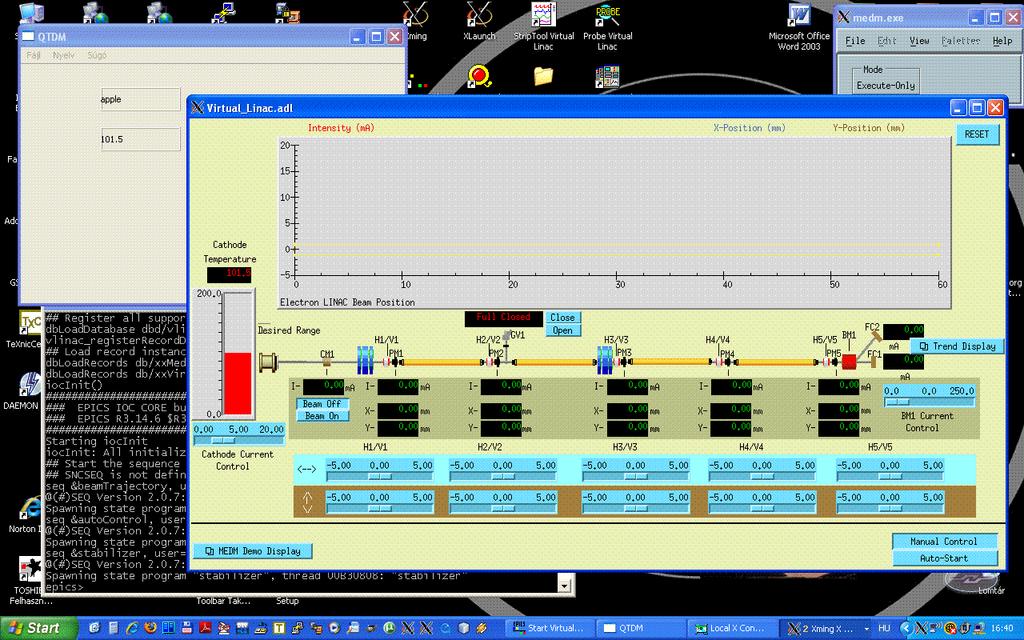Click the taskbar clock showing 16:40
The width and height of the screenshot is (1024, 640).
[x=1002, y=628]
